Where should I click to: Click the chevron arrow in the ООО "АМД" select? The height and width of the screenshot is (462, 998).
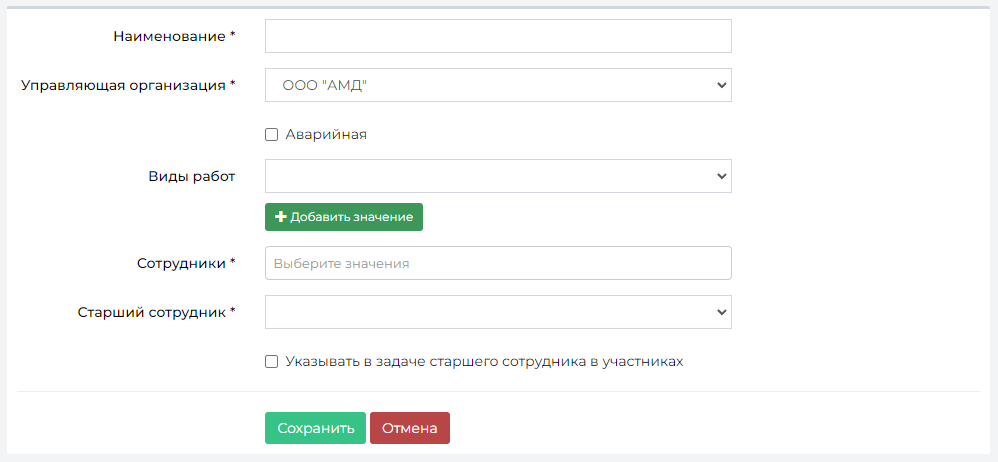721,85
